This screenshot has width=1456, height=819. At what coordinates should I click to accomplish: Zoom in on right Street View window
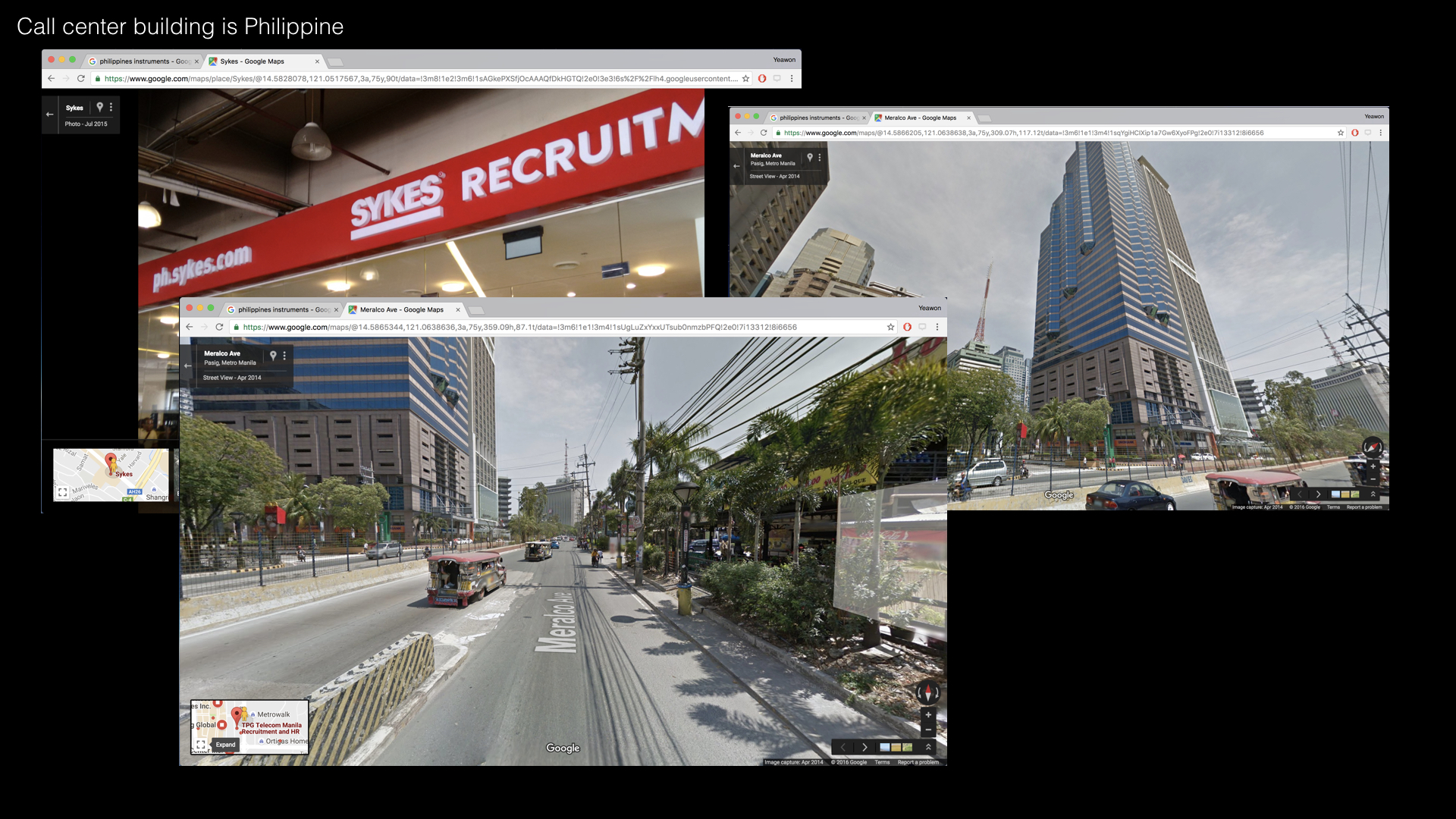pos(1373,466)
